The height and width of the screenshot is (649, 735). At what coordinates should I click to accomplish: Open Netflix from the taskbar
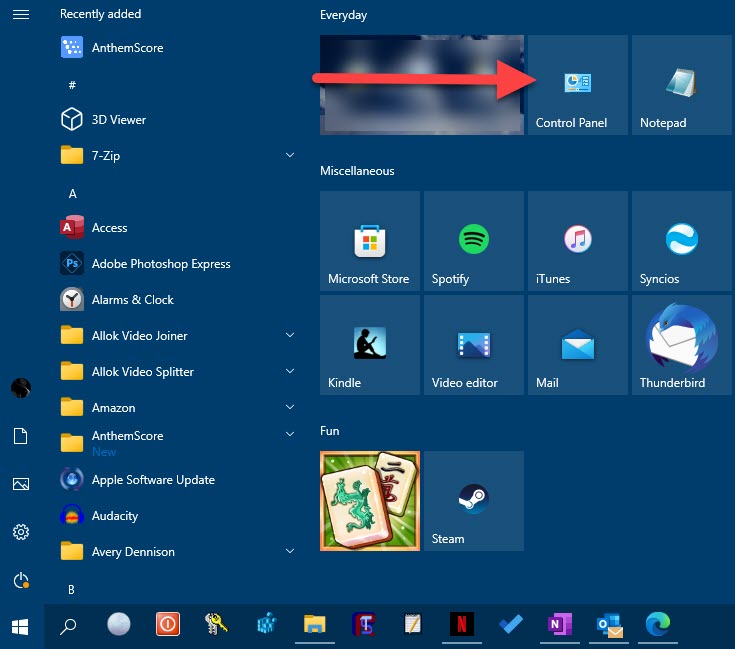coord(462,625)
